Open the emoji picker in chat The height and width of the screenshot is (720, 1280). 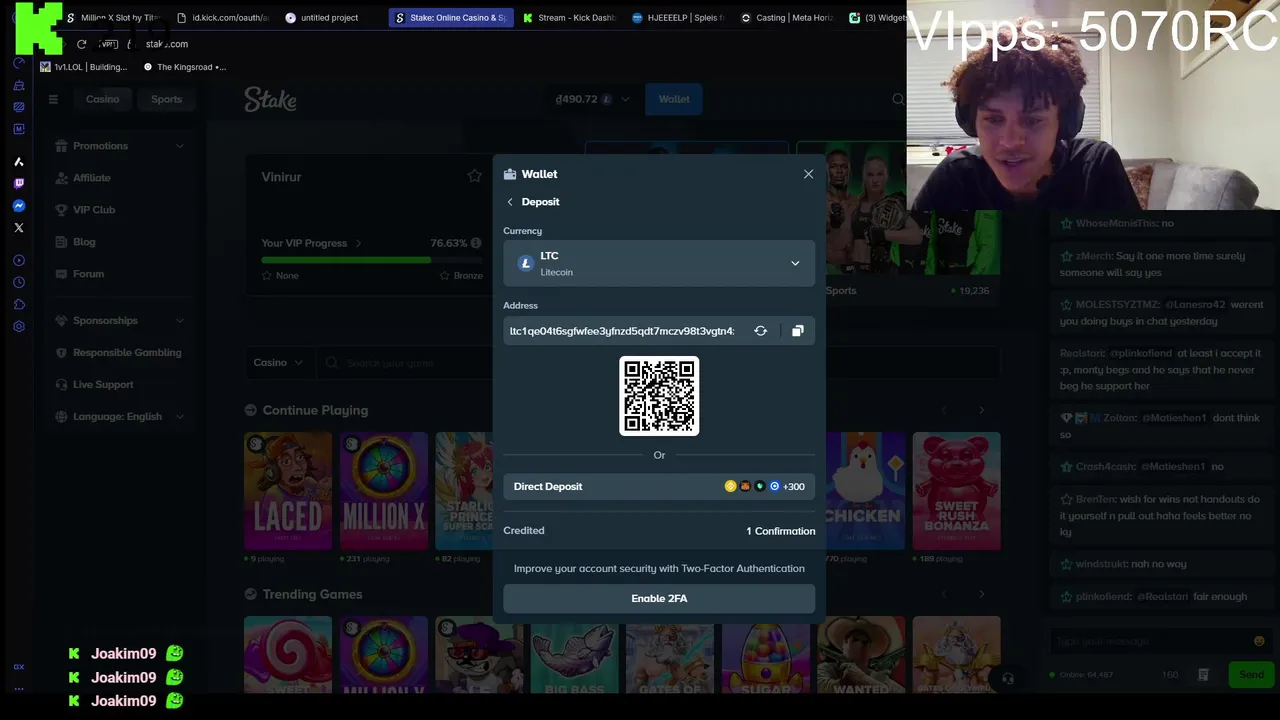(x=1259, y=642)
